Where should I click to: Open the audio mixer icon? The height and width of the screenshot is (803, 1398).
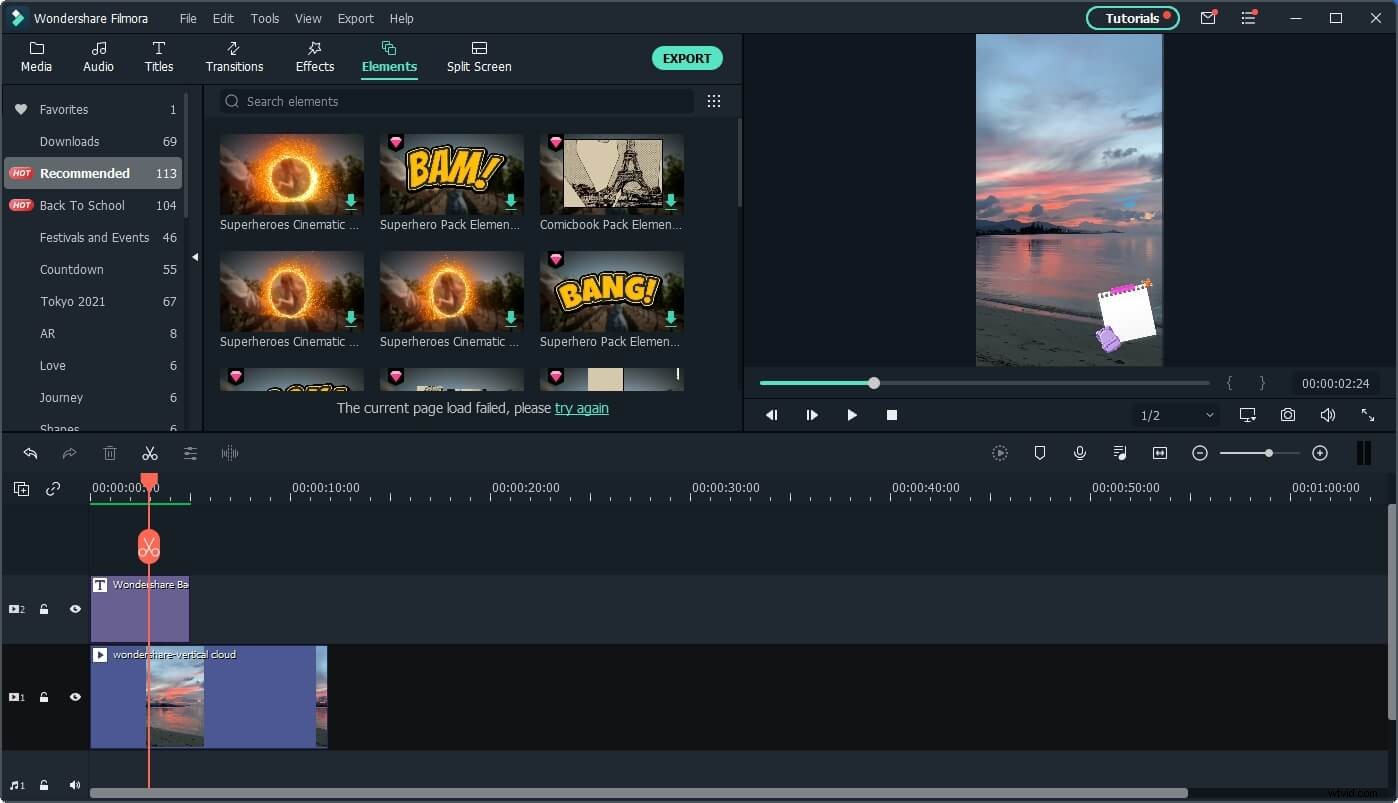1120,453
